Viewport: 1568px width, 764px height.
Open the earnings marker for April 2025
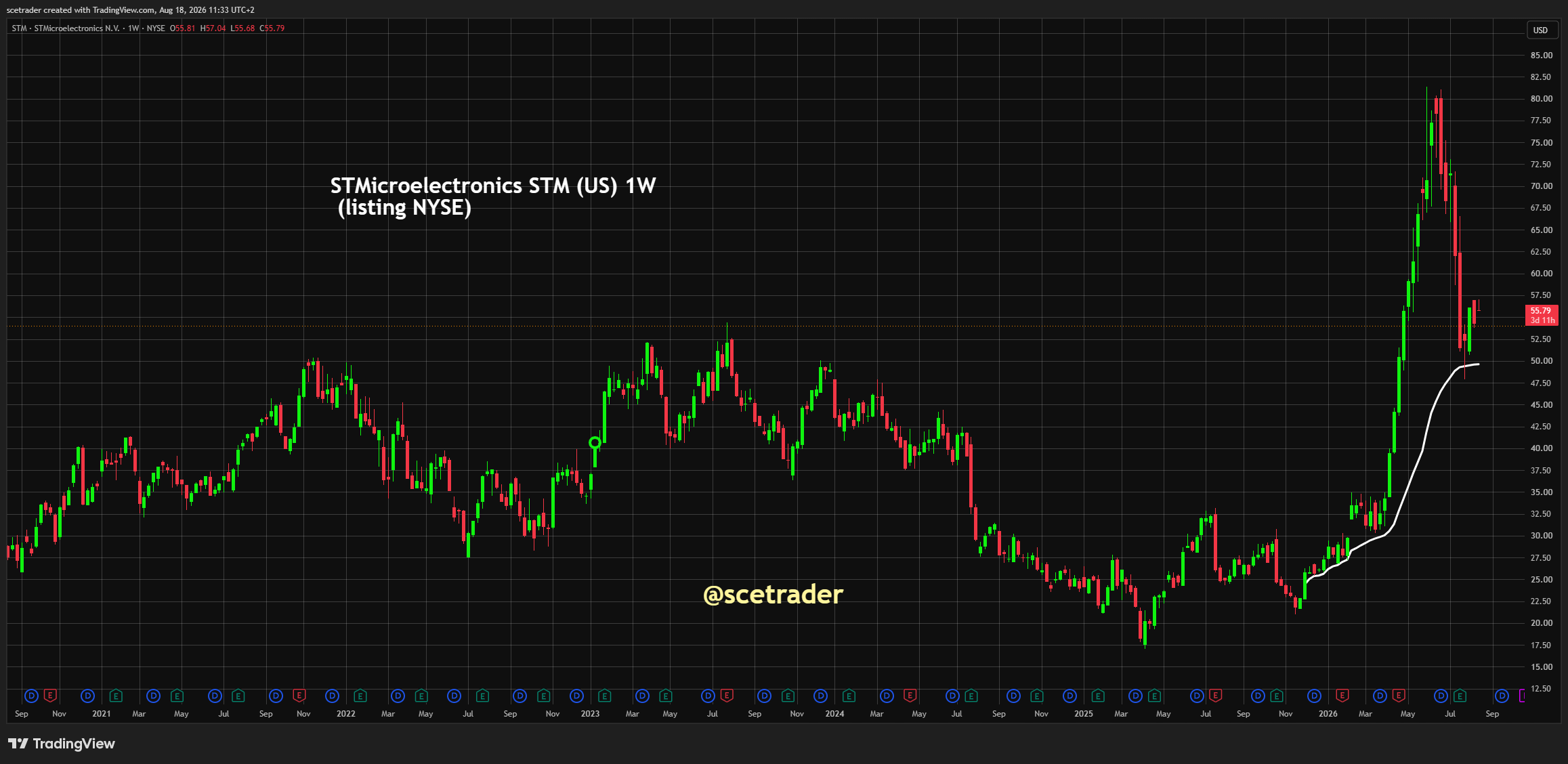pos(1154,696)
